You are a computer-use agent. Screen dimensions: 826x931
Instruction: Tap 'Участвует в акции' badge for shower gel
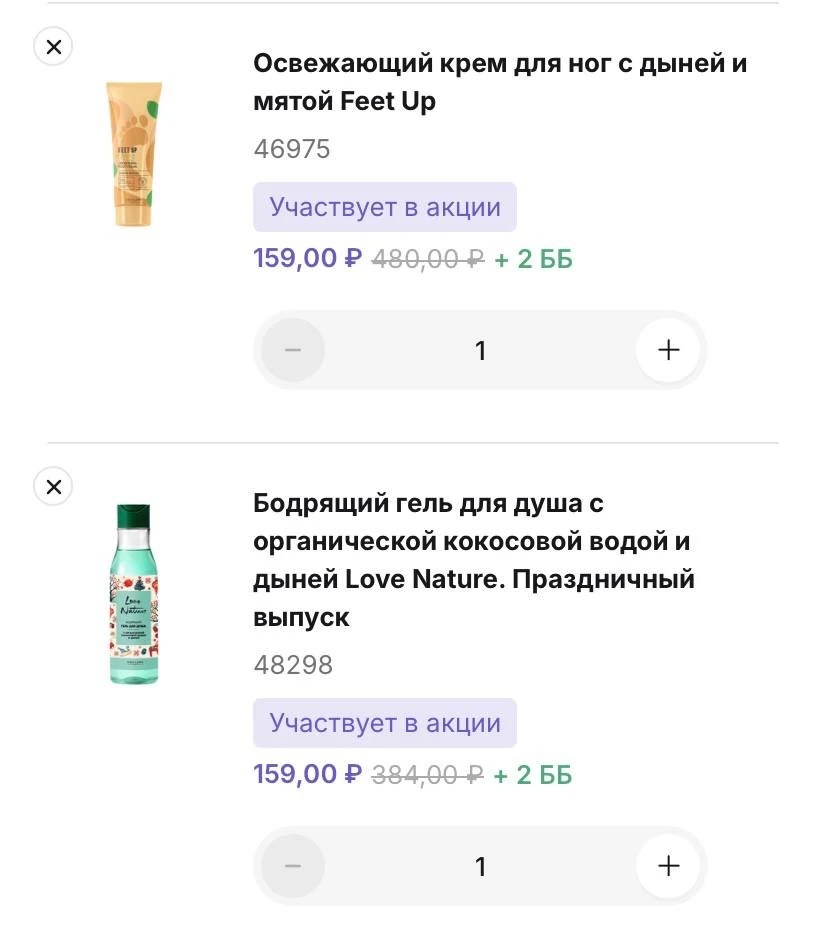[384, 723]
